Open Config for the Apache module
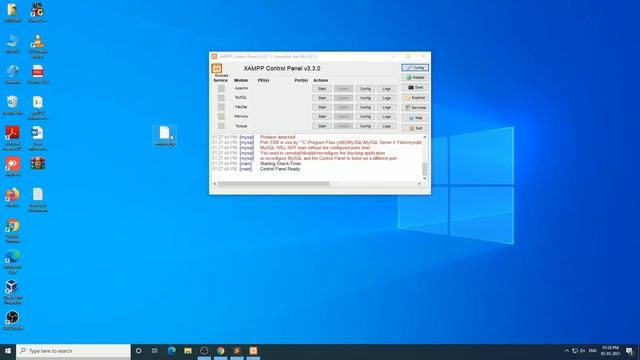The height and width of the screenshot is (360, 640). click(x=365, y=89)
